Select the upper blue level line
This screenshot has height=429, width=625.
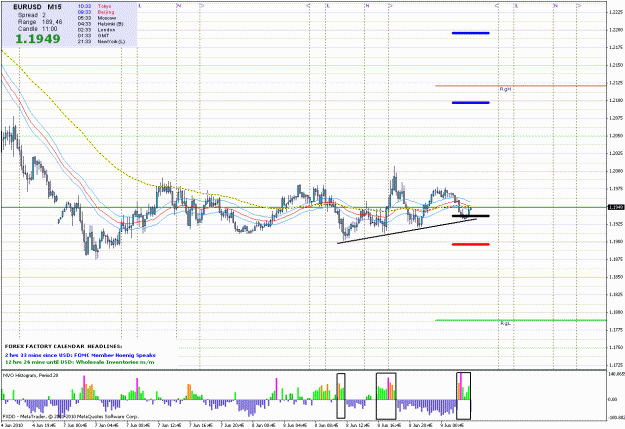tap(471, 33)
